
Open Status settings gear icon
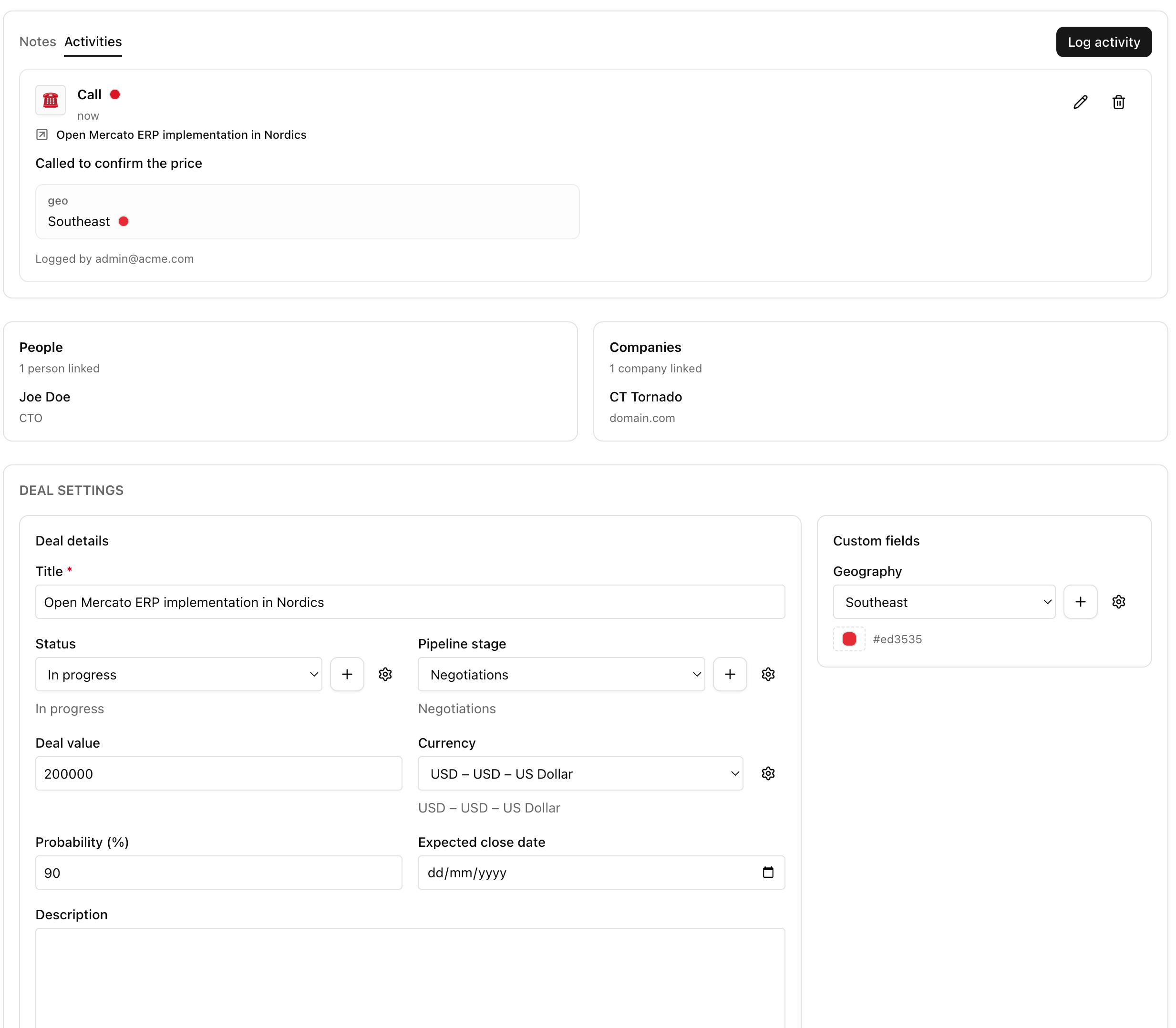coord(385,674)
